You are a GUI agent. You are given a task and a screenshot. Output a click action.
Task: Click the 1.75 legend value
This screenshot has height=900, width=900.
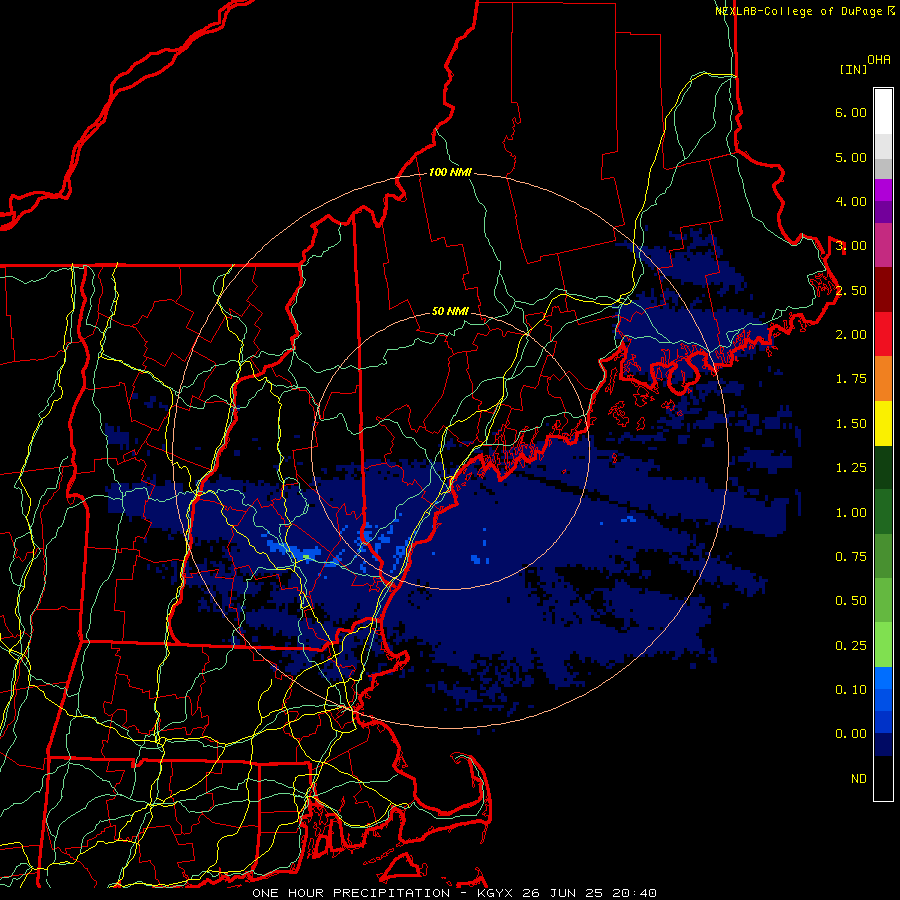click(851, 379)
